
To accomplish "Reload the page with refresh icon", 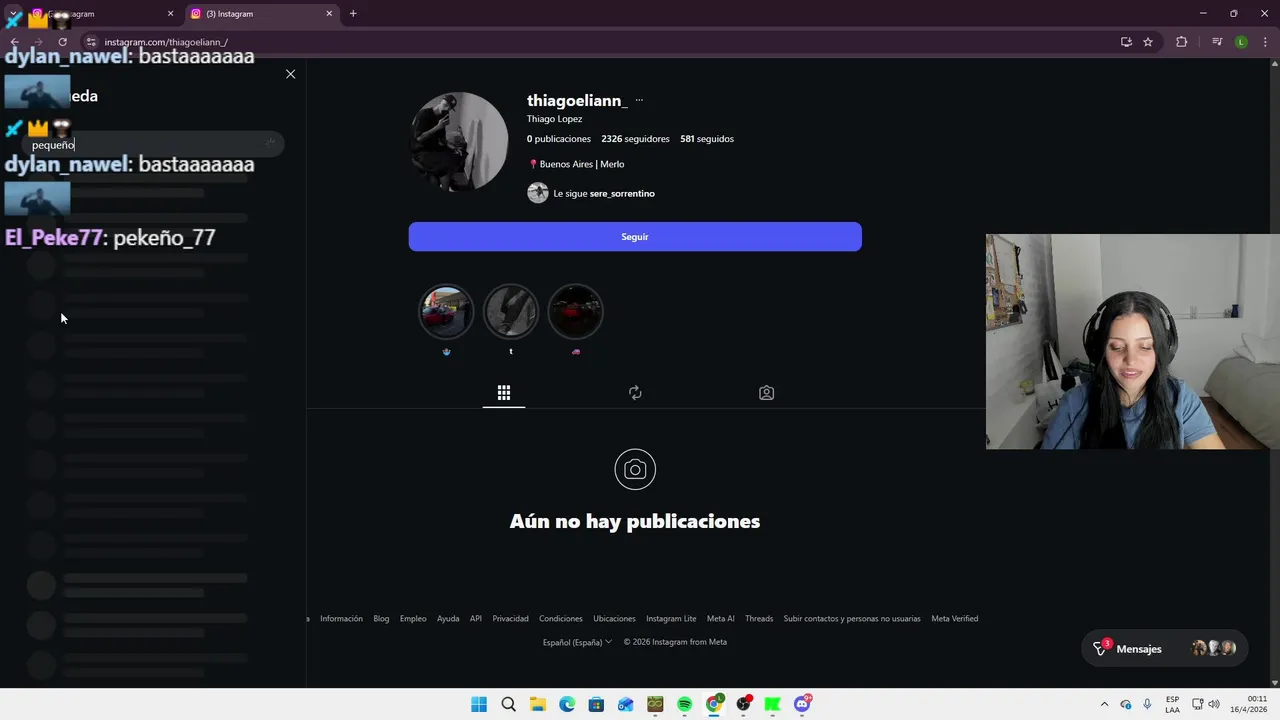I will [62, 42].
